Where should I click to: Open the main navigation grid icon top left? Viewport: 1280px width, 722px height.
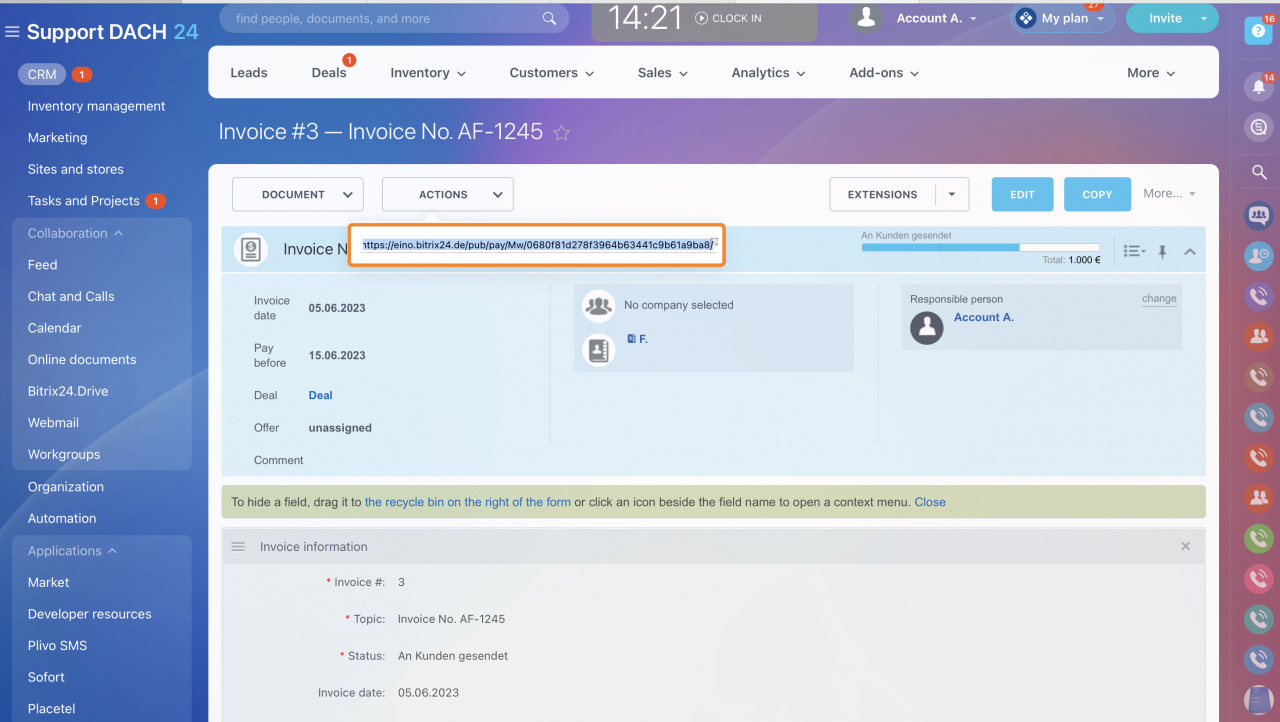pyautogui.click(x=12, y=31)
